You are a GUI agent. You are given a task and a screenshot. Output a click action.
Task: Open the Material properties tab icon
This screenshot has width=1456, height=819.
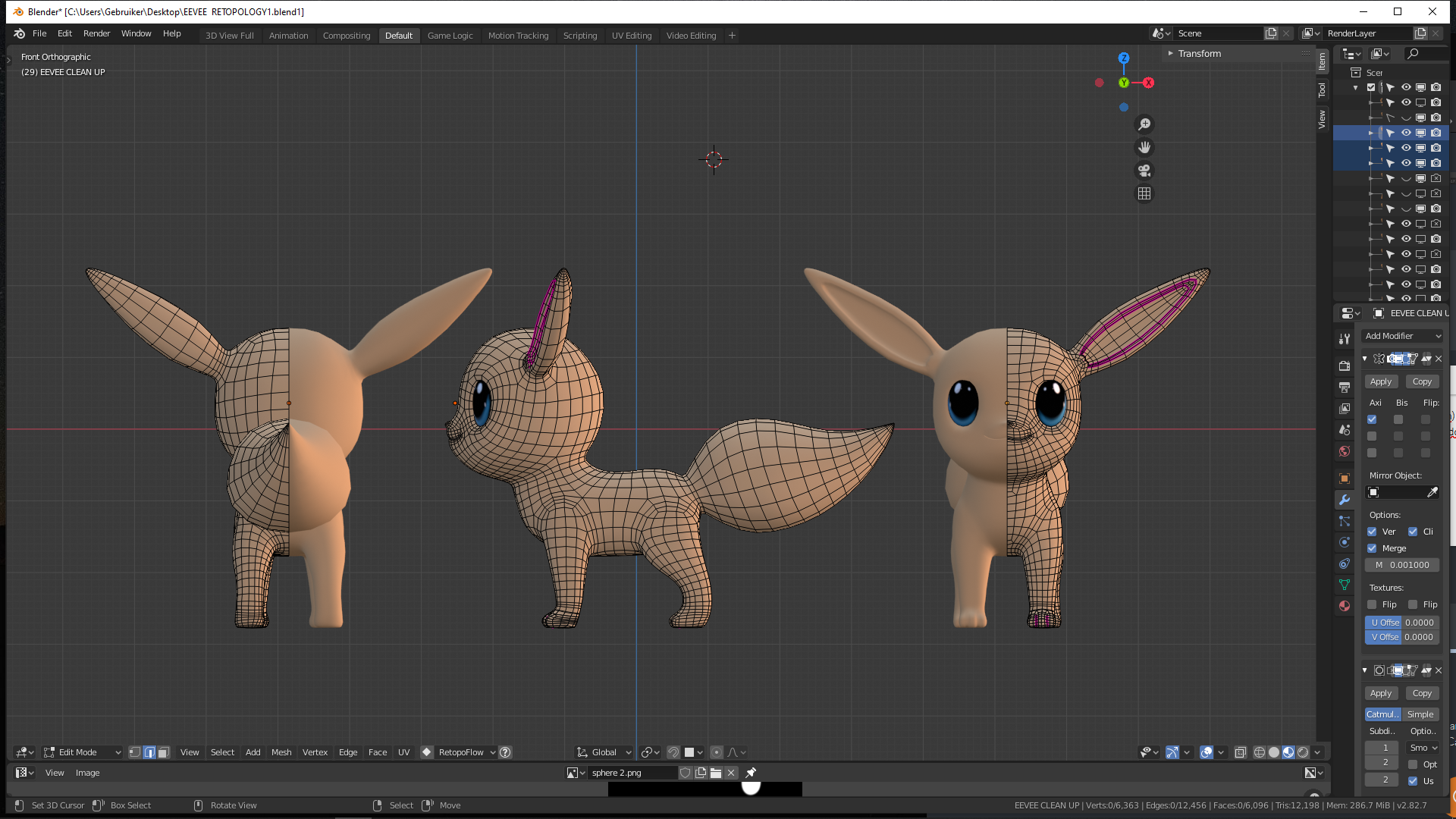[x=1345, y=606]
